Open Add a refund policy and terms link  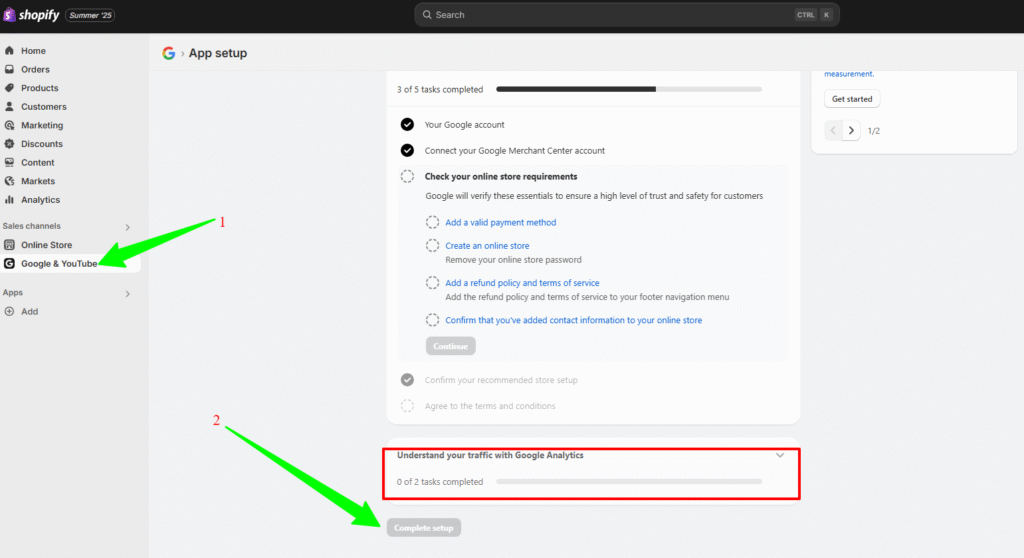point(522,283)
